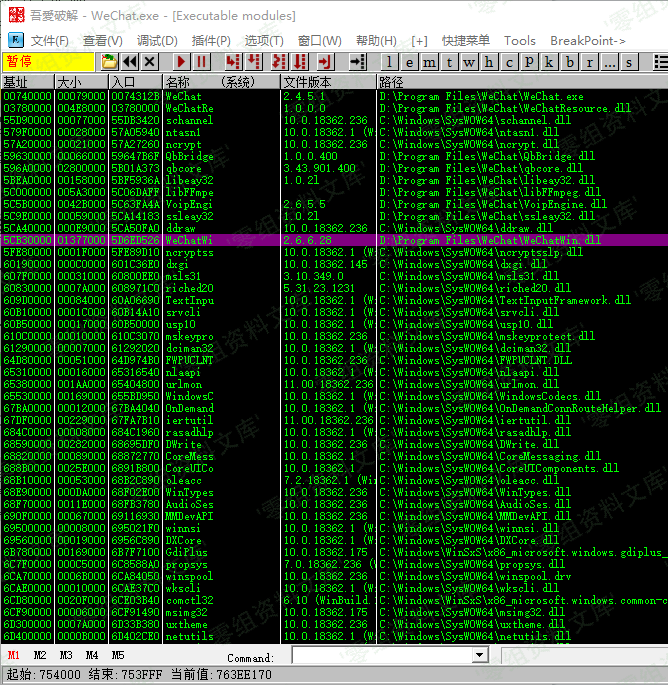This screenshot has width=668, height=685.
Task: Click the step over icon
Action: click(x=254, y=62)
